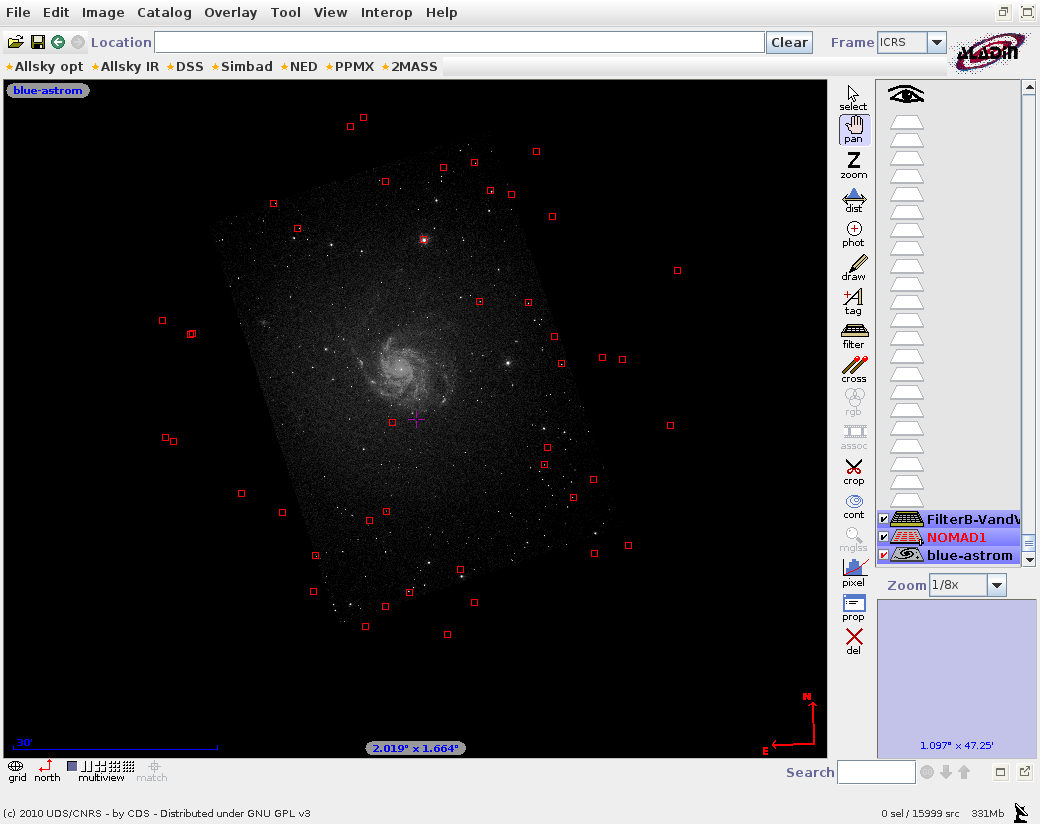Open the pixel histogram tool

853,572
